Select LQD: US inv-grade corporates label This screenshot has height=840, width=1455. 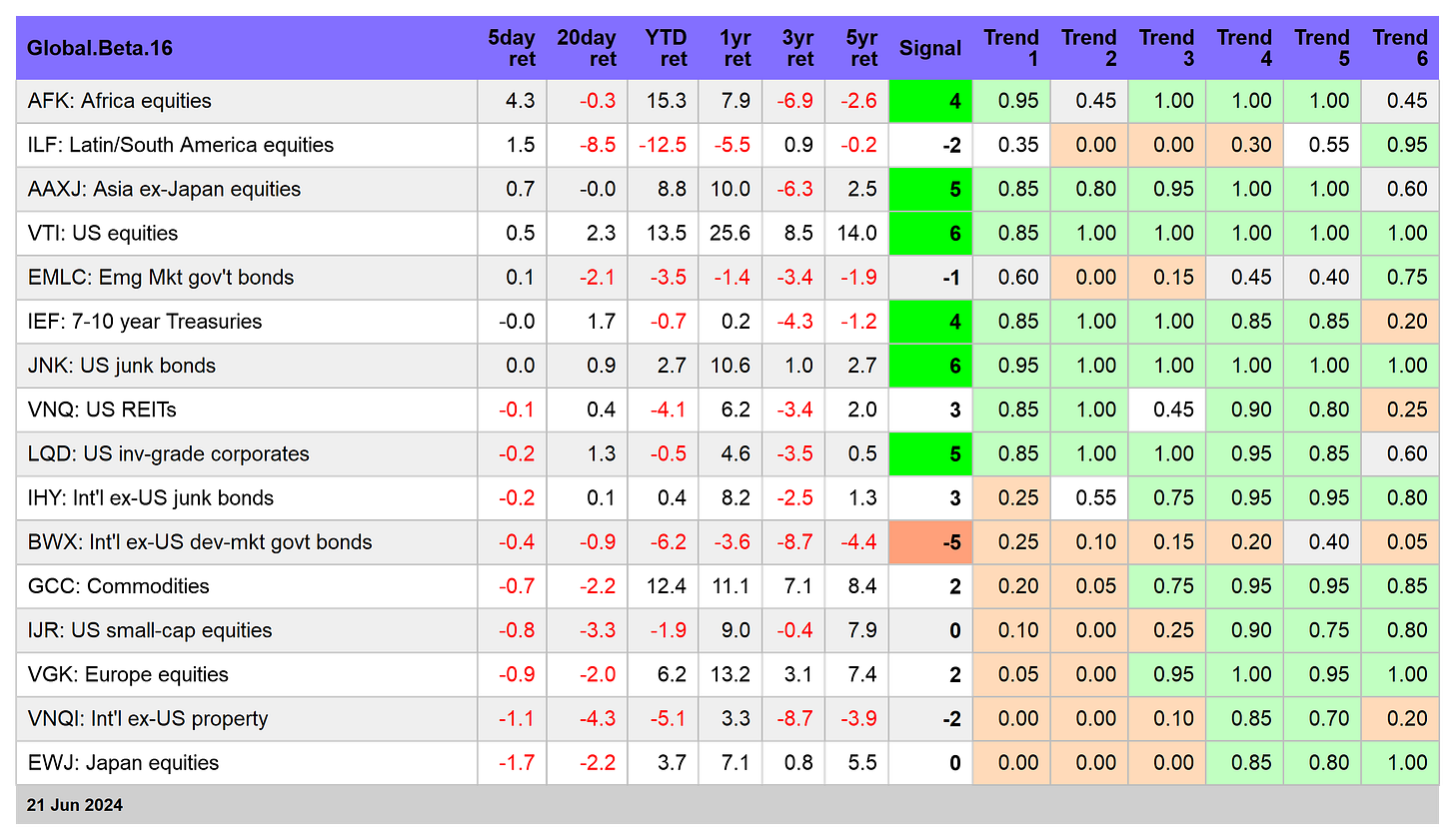(x=169, y=453)
